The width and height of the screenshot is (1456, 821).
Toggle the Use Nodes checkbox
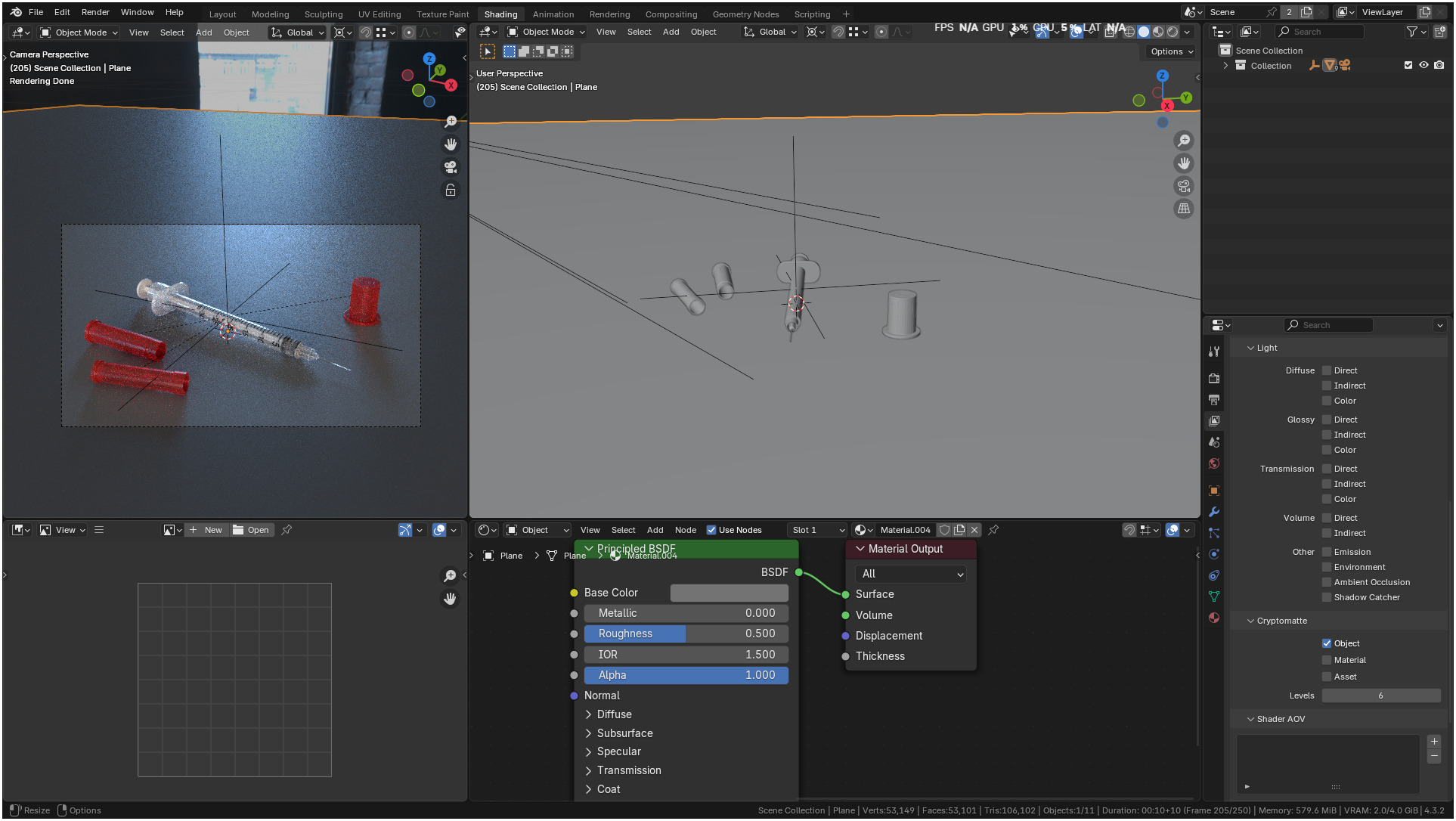[x=711, y=530]
